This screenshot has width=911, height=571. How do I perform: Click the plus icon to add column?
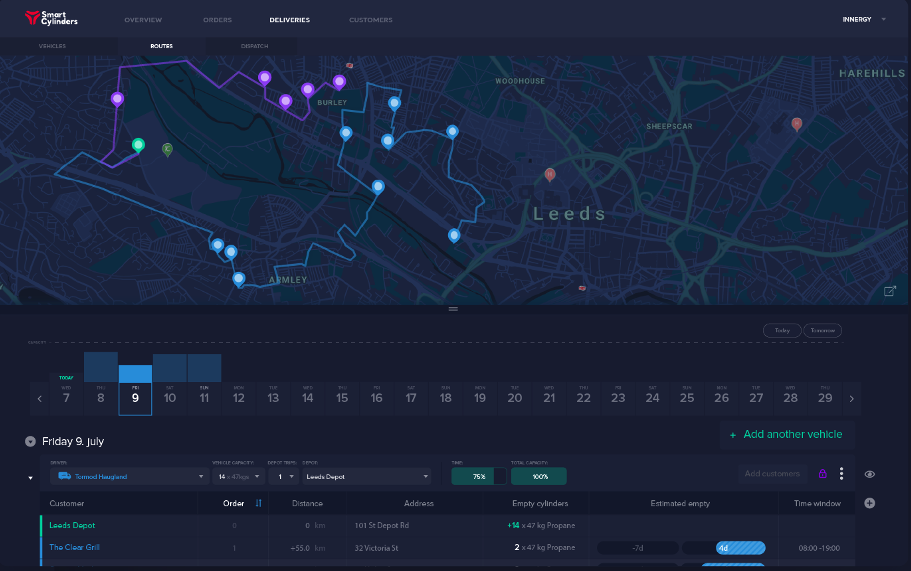[x=869, y=503]
